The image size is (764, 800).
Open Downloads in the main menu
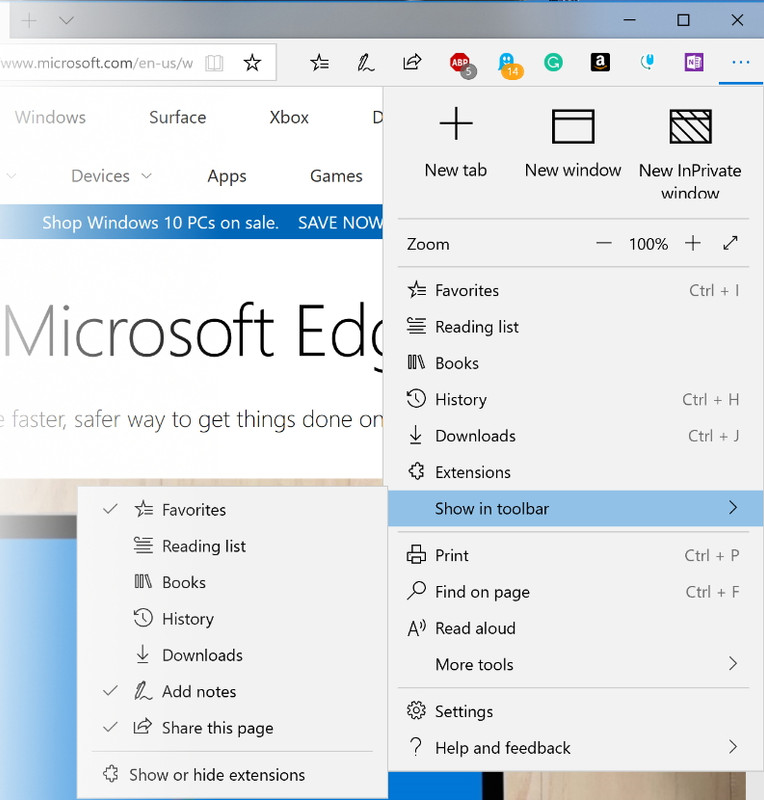pyautogui.click(x=573, y=436)
